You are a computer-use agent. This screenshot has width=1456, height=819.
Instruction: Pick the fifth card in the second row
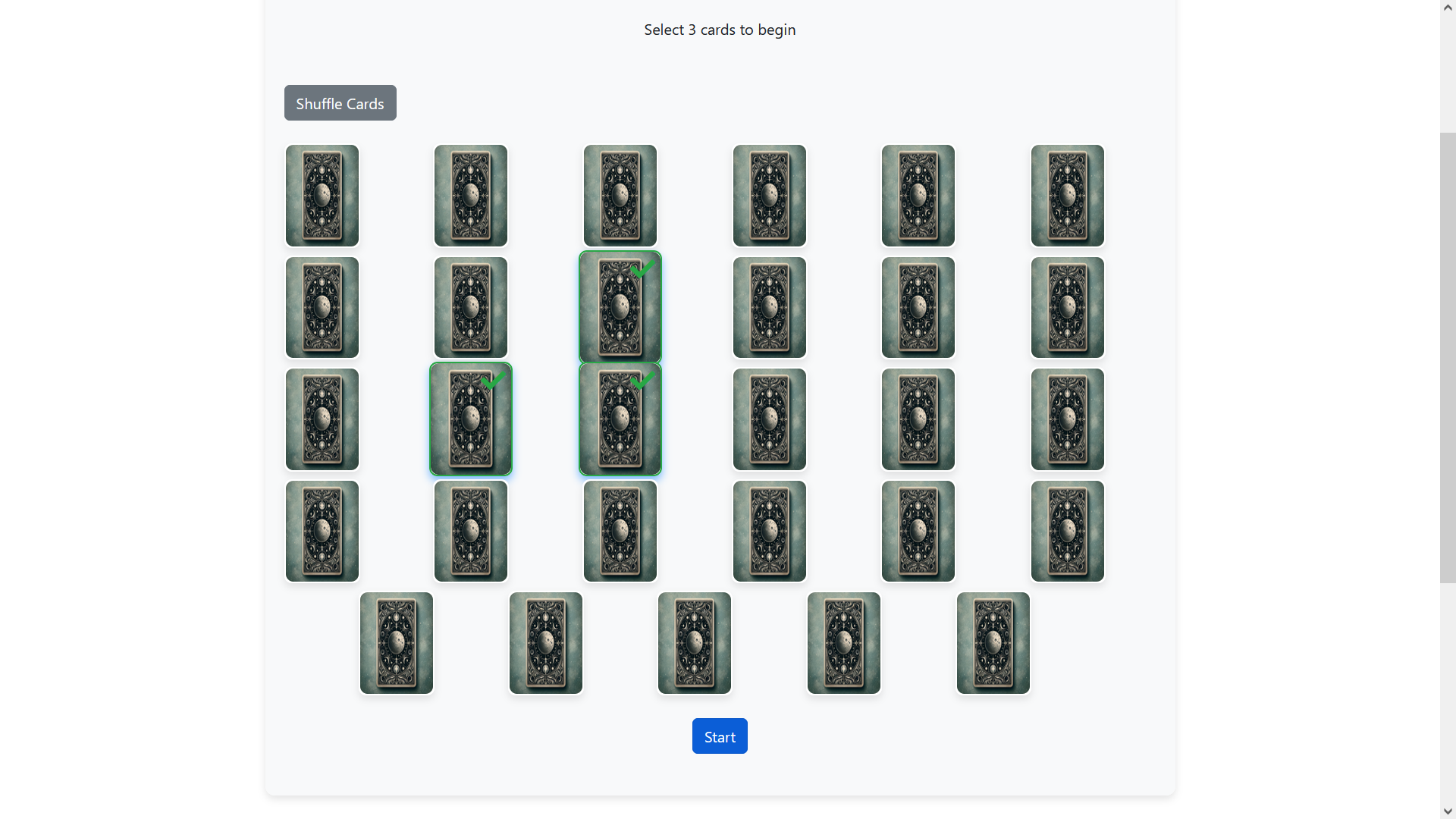tap(918, 307)
